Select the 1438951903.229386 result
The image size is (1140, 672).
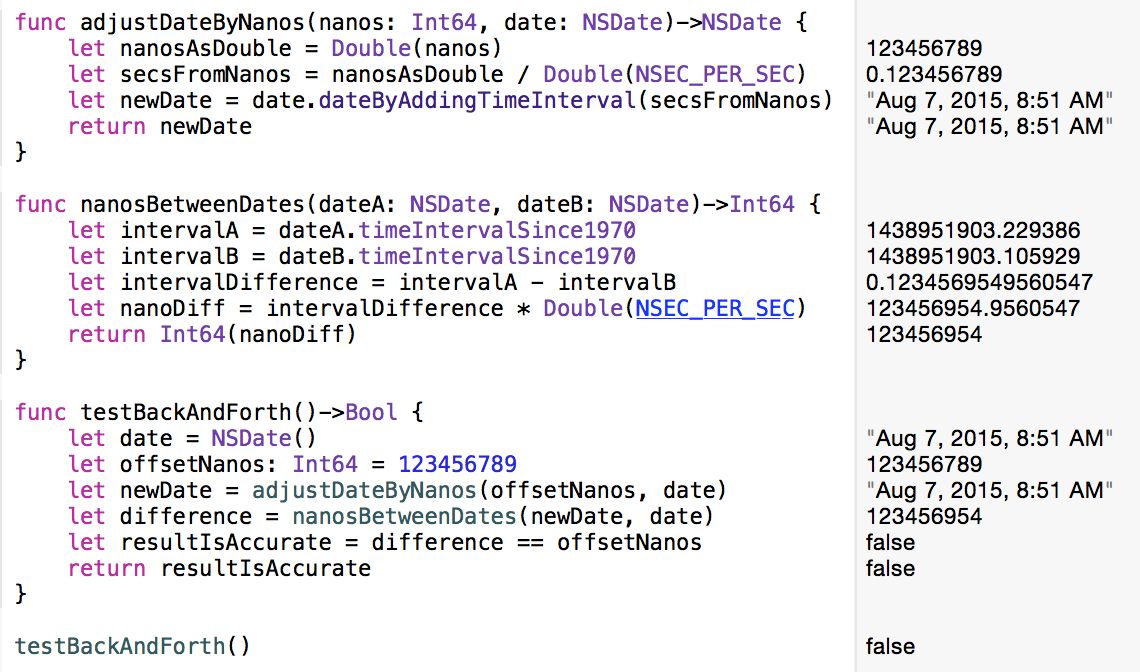tap(973, 231)
